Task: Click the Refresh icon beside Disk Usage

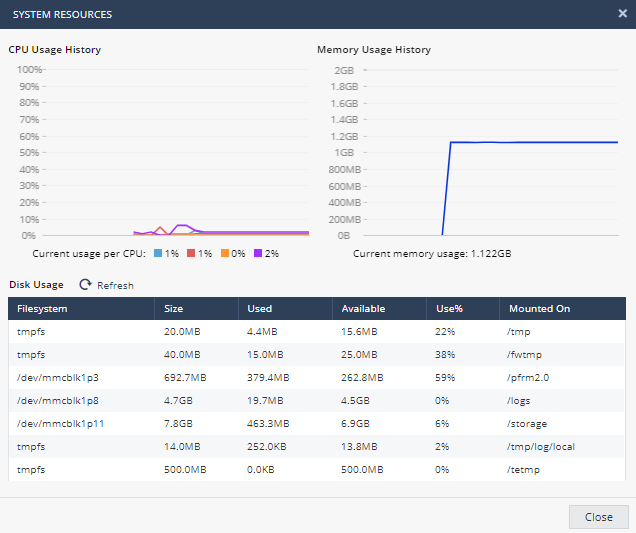Action: [x=85, y=285]
